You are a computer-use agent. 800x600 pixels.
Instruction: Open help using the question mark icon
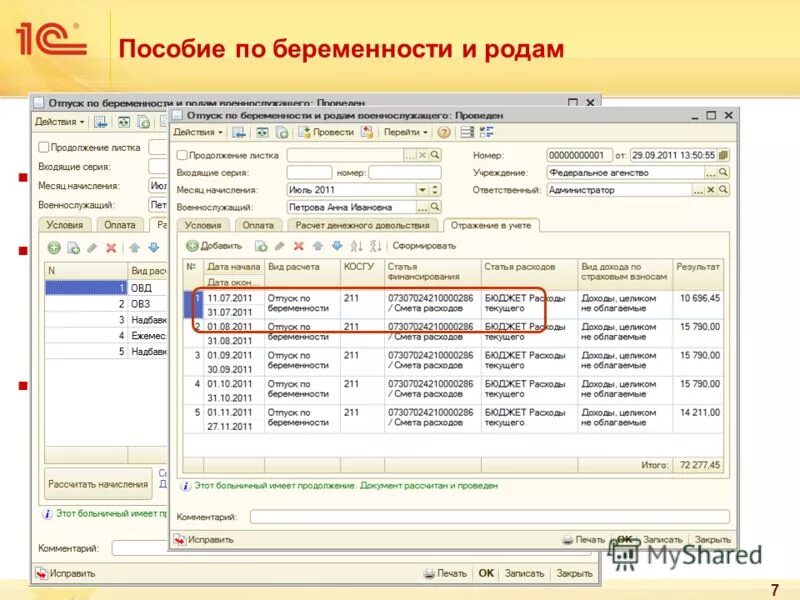pos(444,133)
